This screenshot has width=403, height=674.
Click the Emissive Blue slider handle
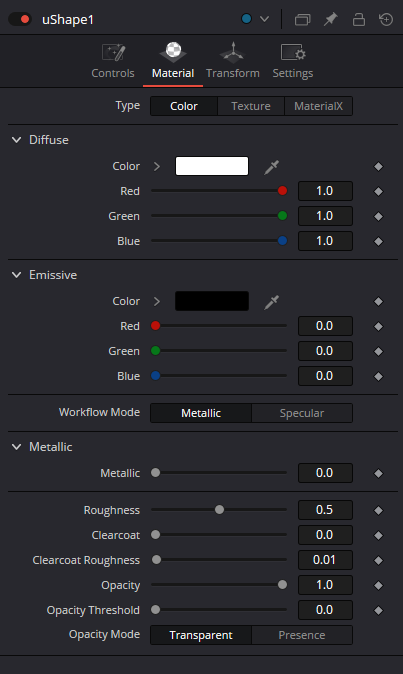tap(156, 376)
